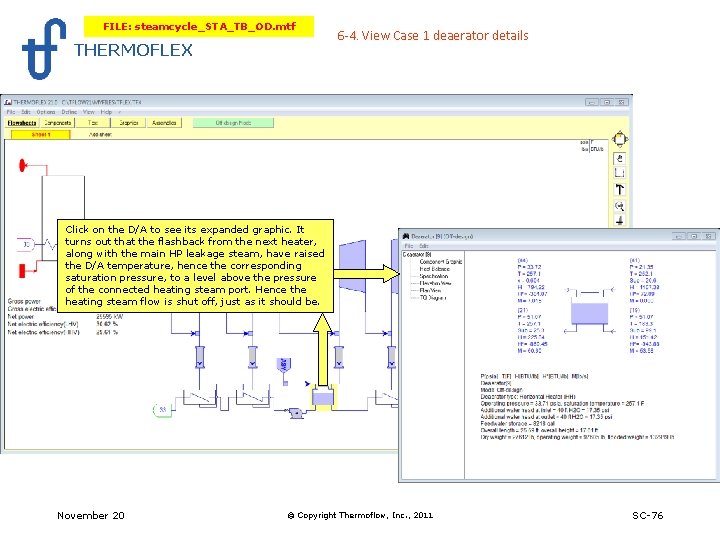720x540 pixels.
Task: Click stream label (44) in deaerator graphic
Action: coord(523,260)
